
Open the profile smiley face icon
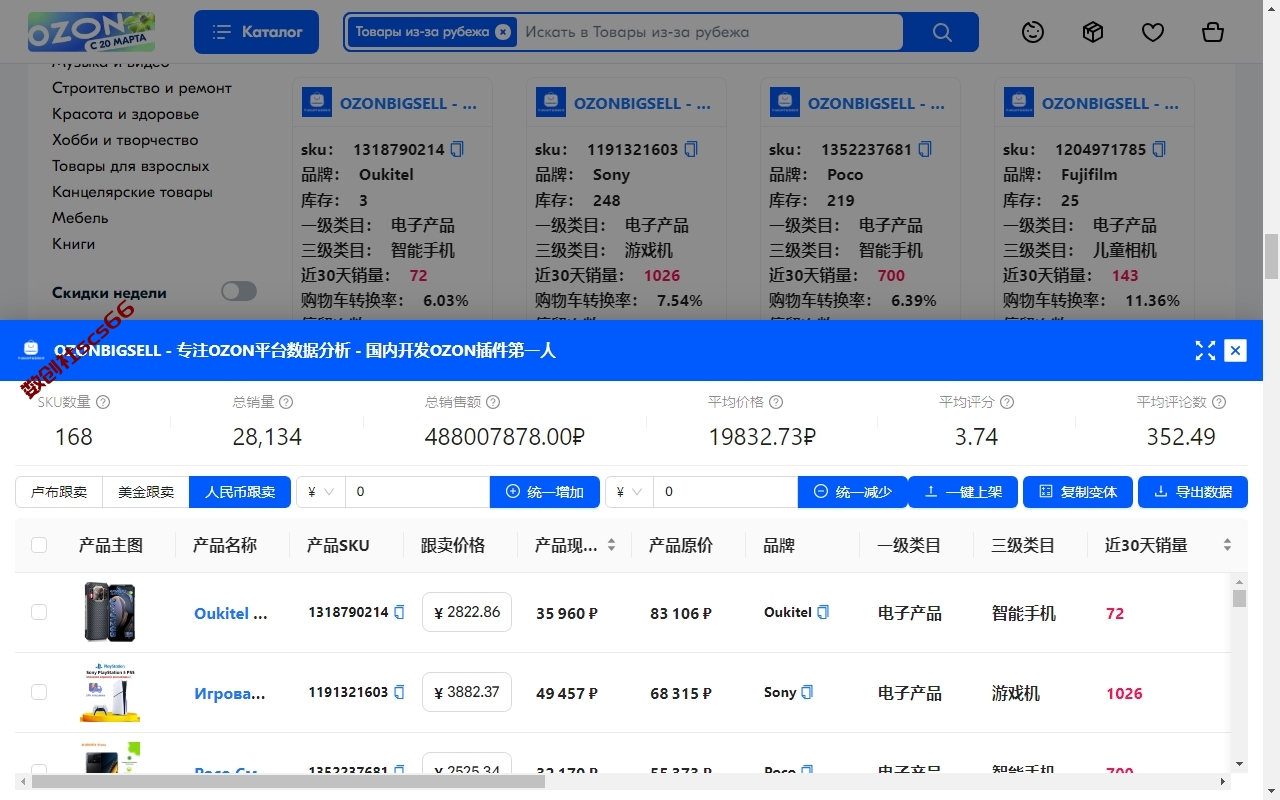coord(1033,32)
